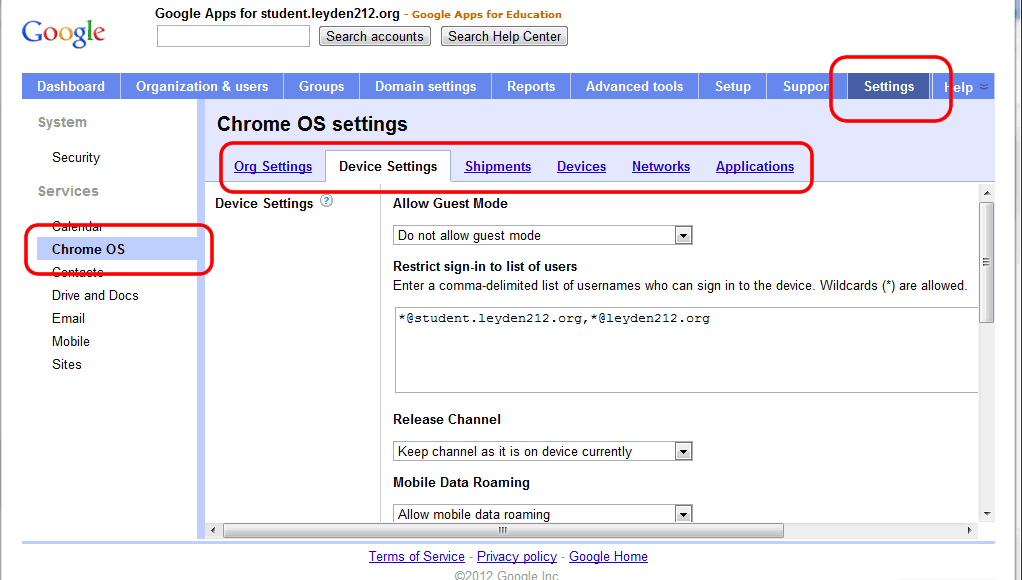View the Reports tab
1022x580 pixels.
[x=531, y=86]
